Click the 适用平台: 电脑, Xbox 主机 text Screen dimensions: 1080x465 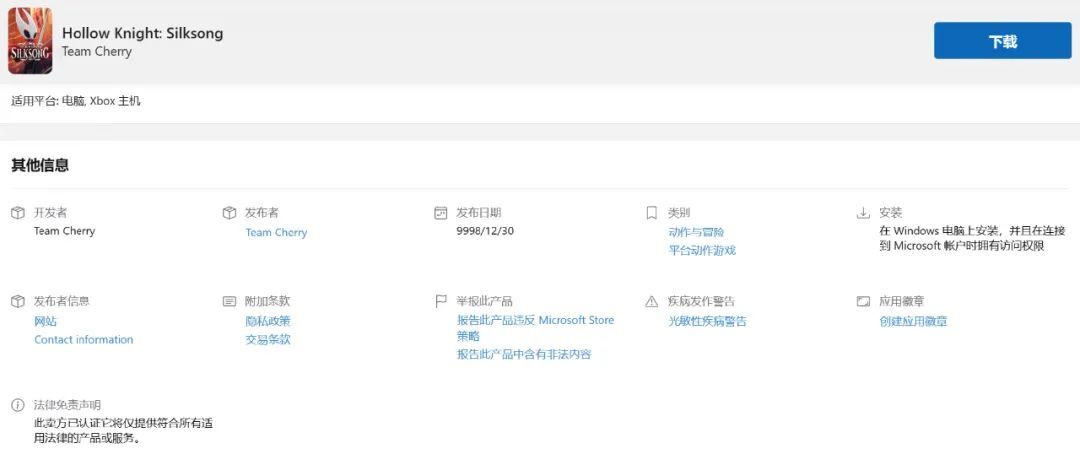coord(76,101)
